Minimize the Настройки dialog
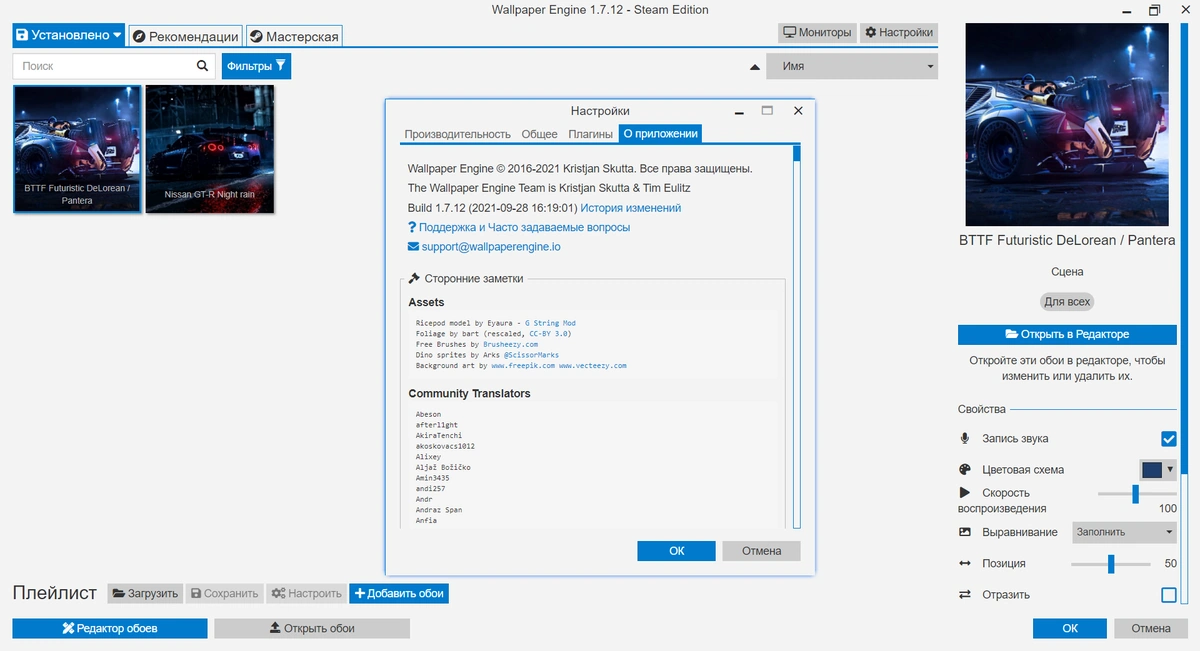 pos(739,111)
